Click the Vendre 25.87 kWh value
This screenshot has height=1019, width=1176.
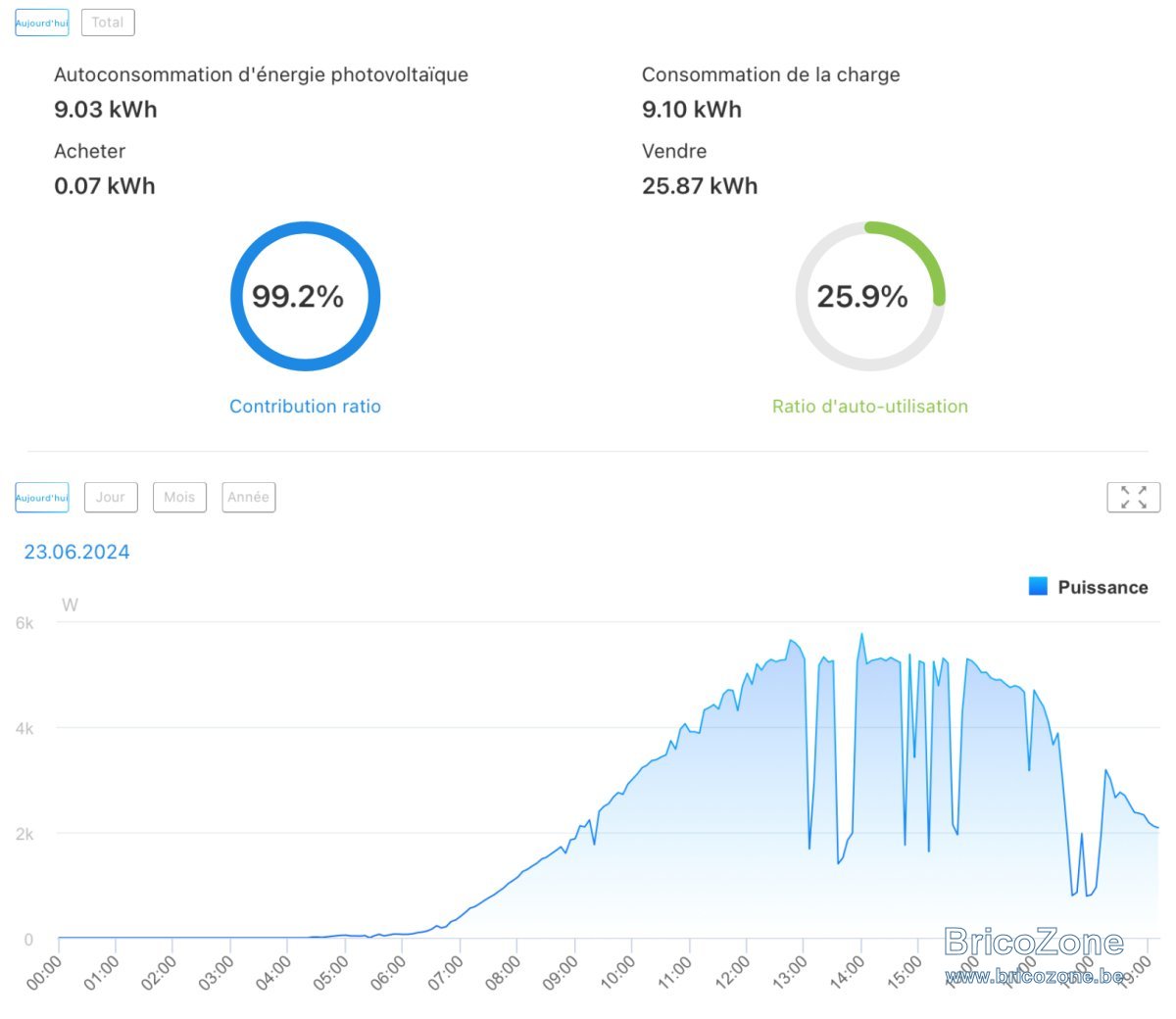700,186
